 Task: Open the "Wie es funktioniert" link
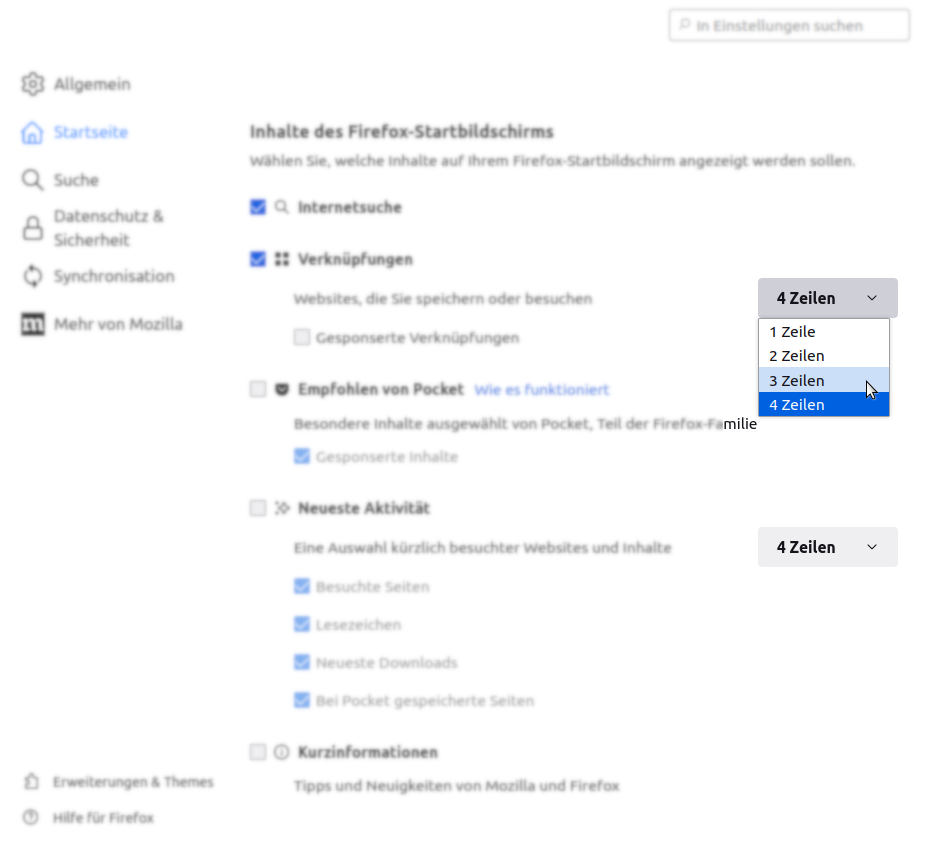click(x=541, y=389)
